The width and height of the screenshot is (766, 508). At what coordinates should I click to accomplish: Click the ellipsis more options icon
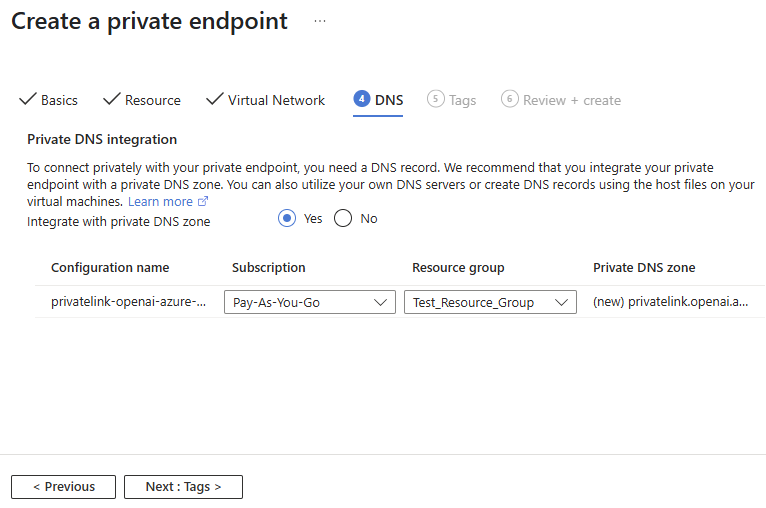tap(320, 21)
